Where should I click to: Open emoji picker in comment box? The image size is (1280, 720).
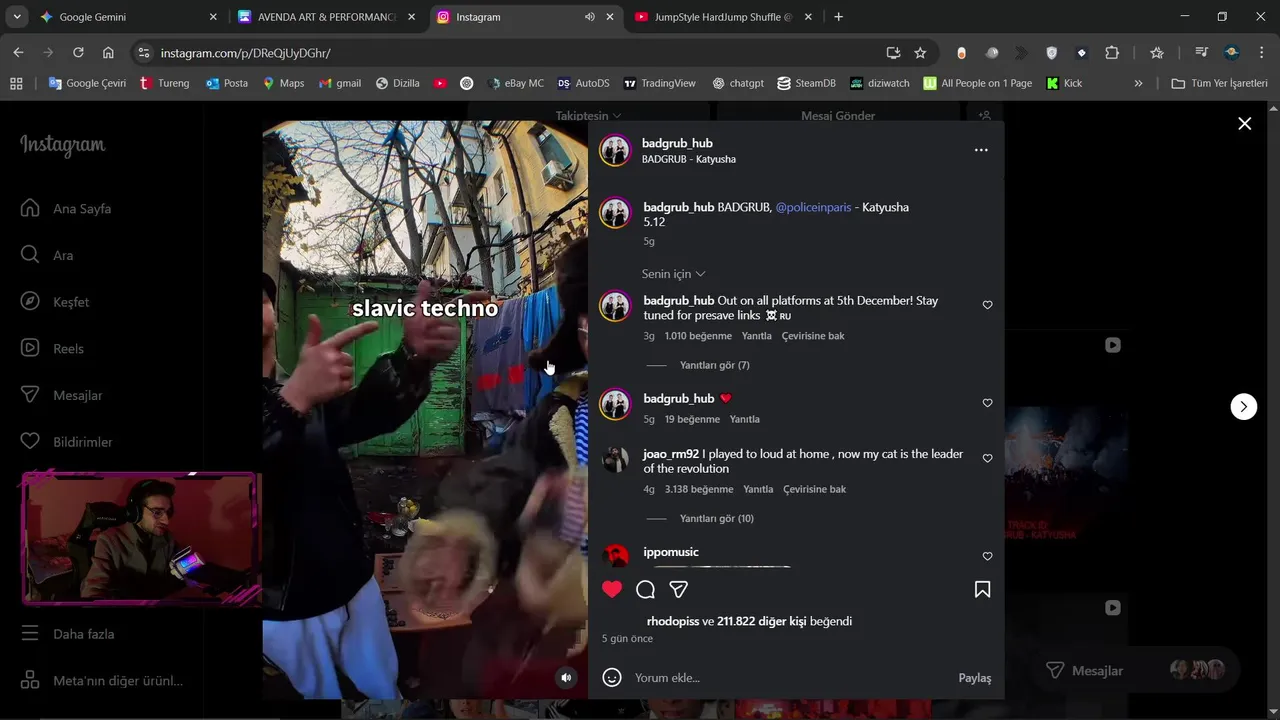612,677
